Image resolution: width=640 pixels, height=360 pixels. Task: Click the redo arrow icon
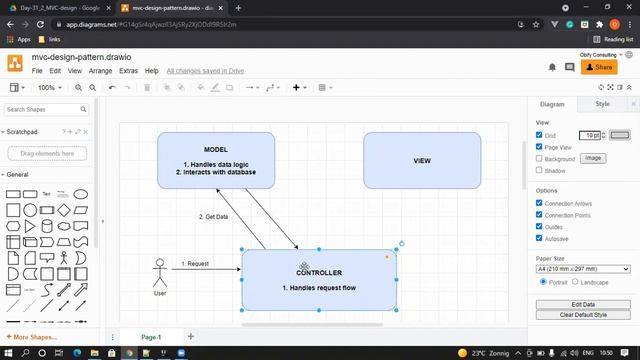coord(127,88)
